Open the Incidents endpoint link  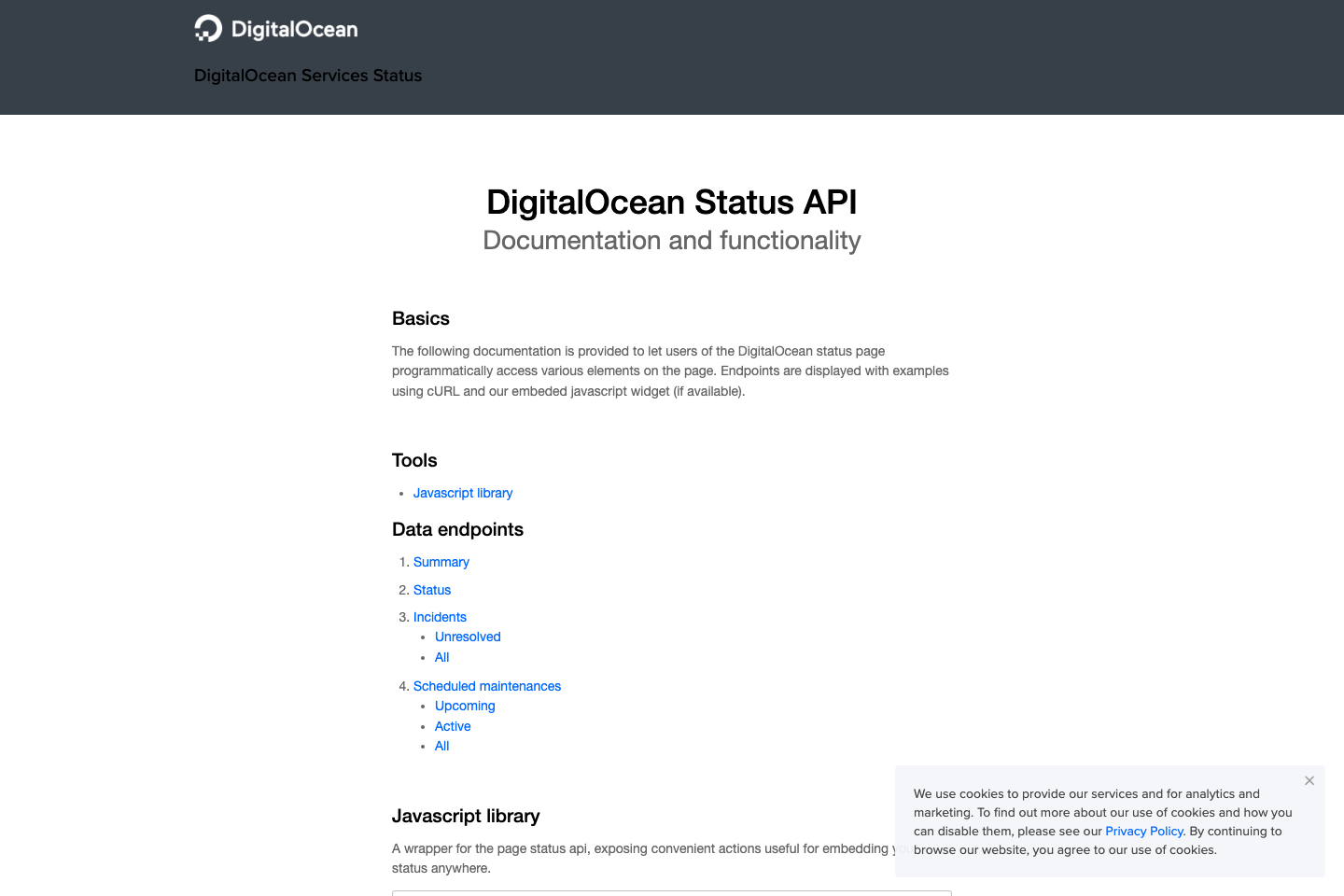click(x=440, y=617)
